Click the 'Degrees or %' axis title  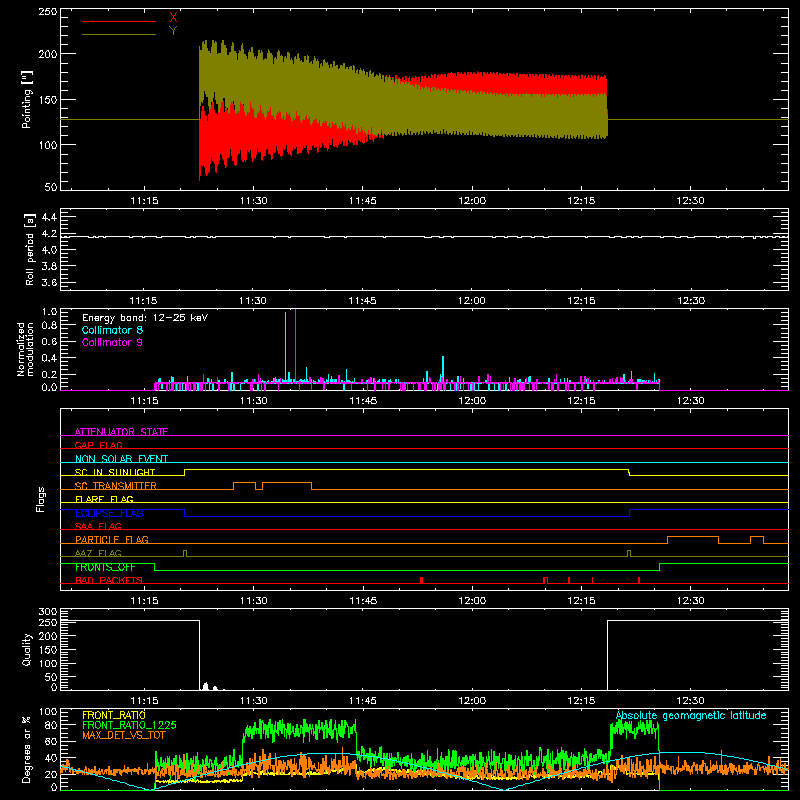coord(27,750)
